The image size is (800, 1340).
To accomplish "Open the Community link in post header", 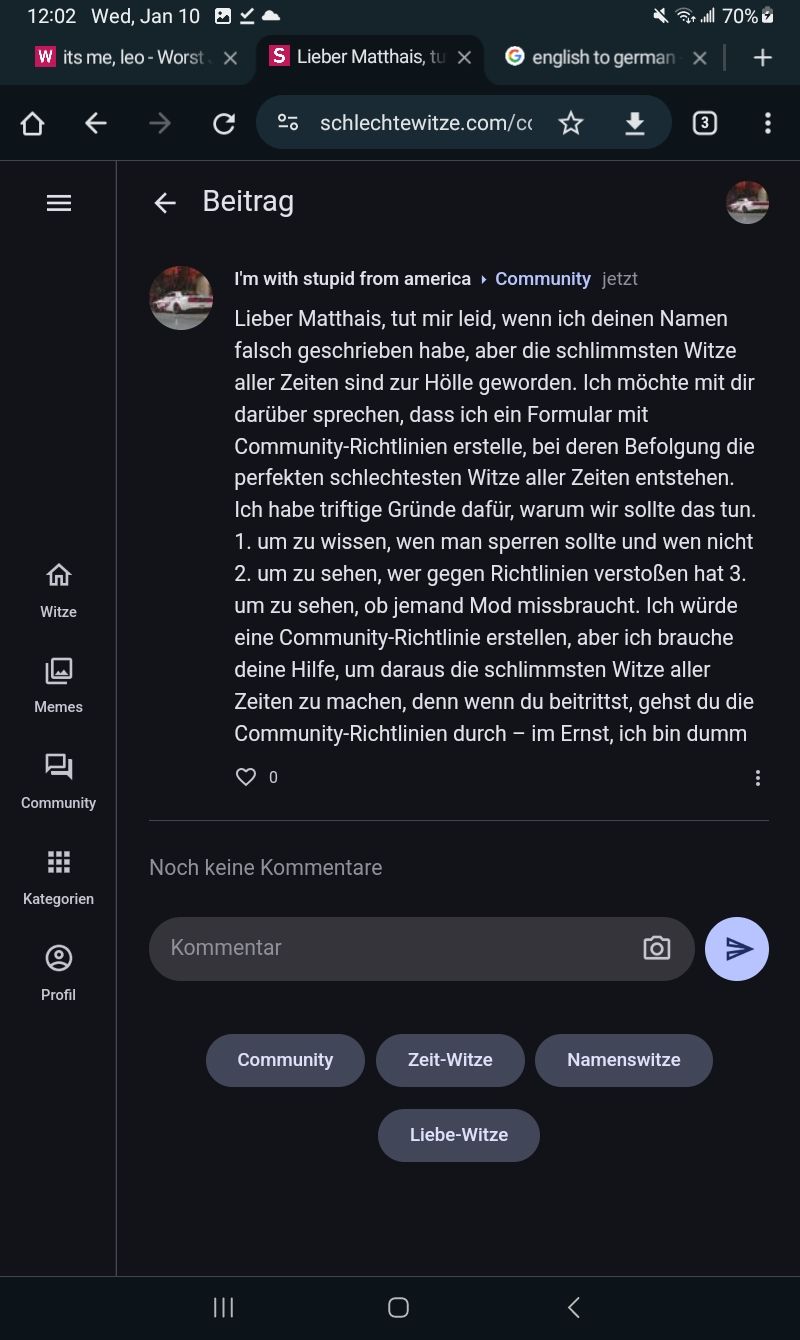I will click(543, 279).
